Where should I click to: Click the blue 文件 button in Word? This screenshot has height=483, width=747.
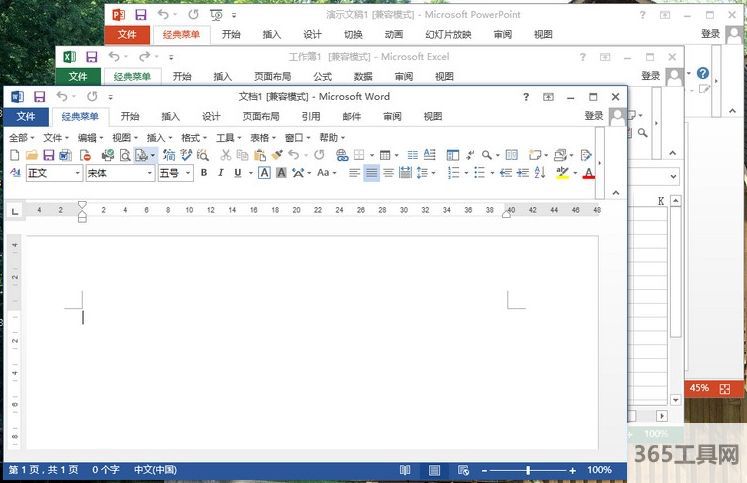[26, 117]
